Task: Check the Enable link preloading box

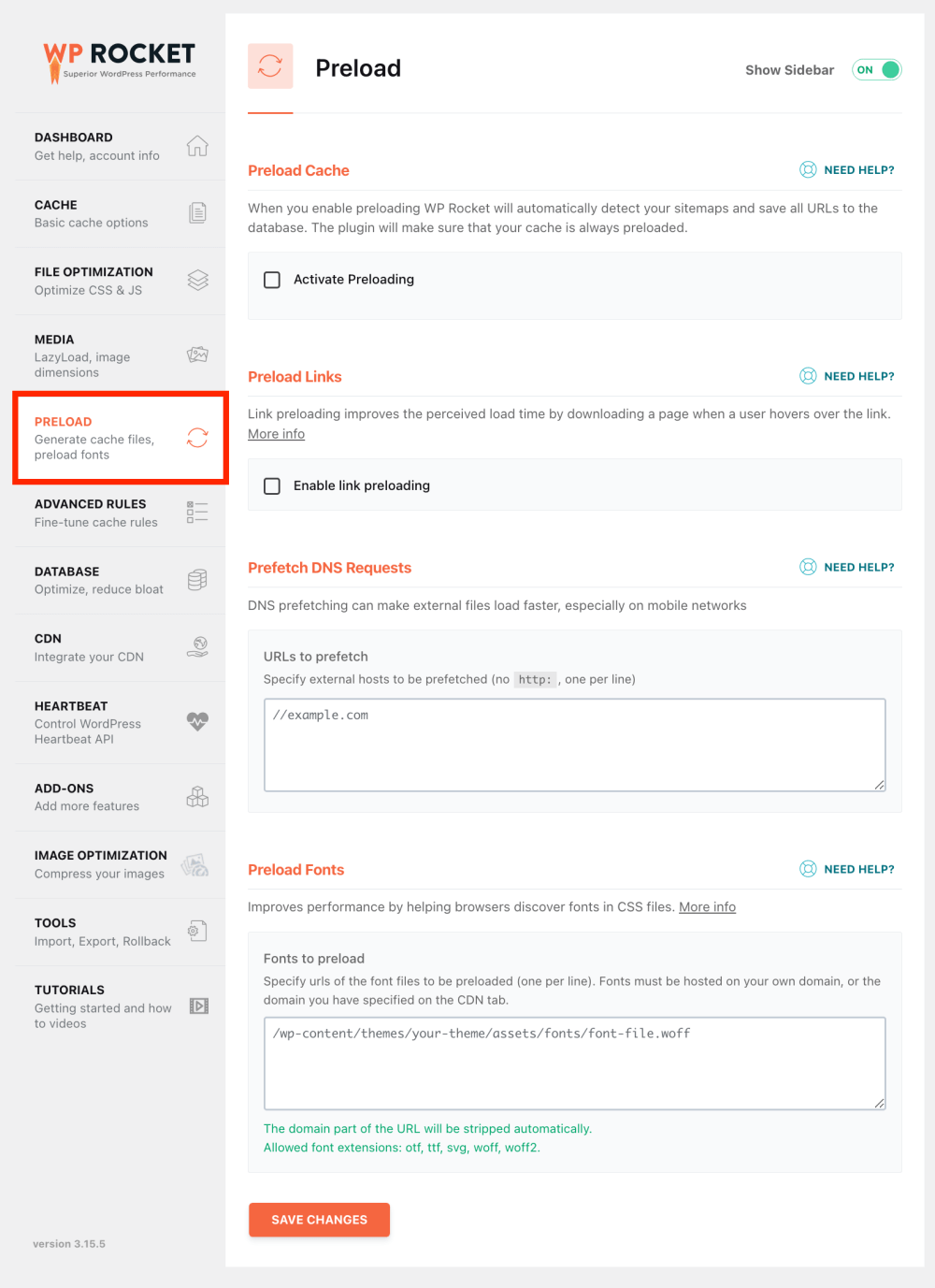Action: pos(272,485)
